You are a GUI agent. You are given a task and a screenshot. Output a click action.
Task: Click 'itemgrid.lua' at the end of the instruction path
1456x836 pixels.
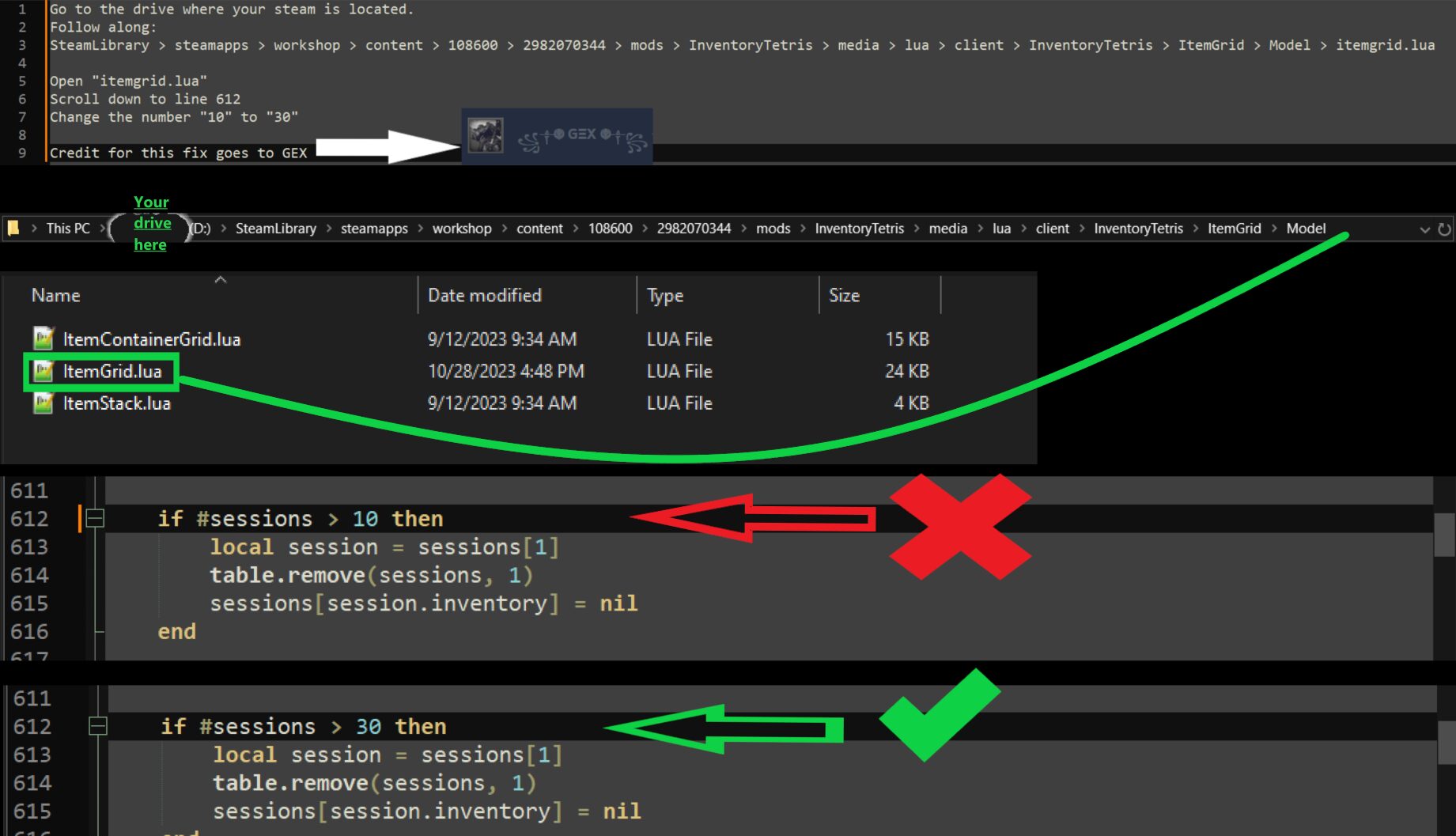[x=1385, y=45]
